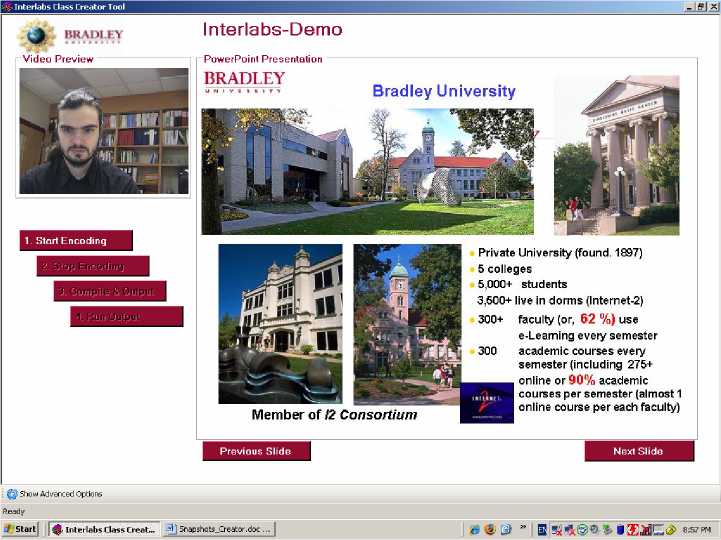Click the Interlabs-Demo title text
This screenshot has height=540, width=721.
[272, 29]
